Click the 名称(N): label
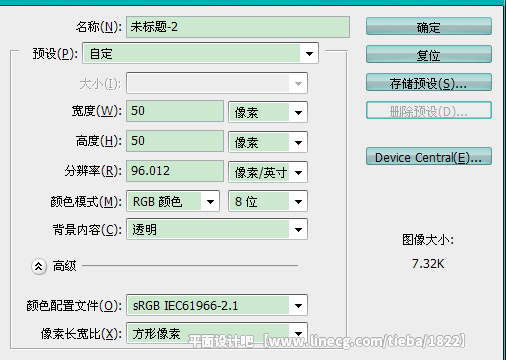Image resolution: width=506 pixels, height=360 pixels. pos(99,27)
